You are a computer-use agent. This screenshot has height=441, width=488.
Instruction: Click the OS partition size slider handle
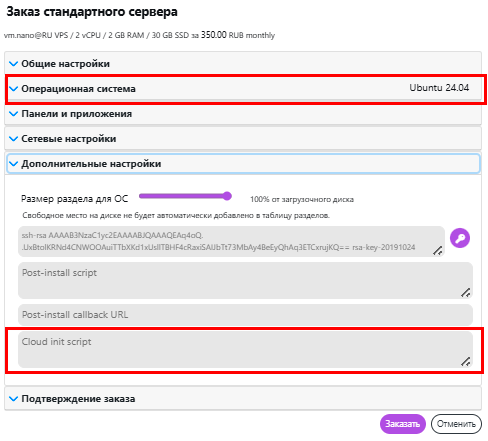(227, 196)
